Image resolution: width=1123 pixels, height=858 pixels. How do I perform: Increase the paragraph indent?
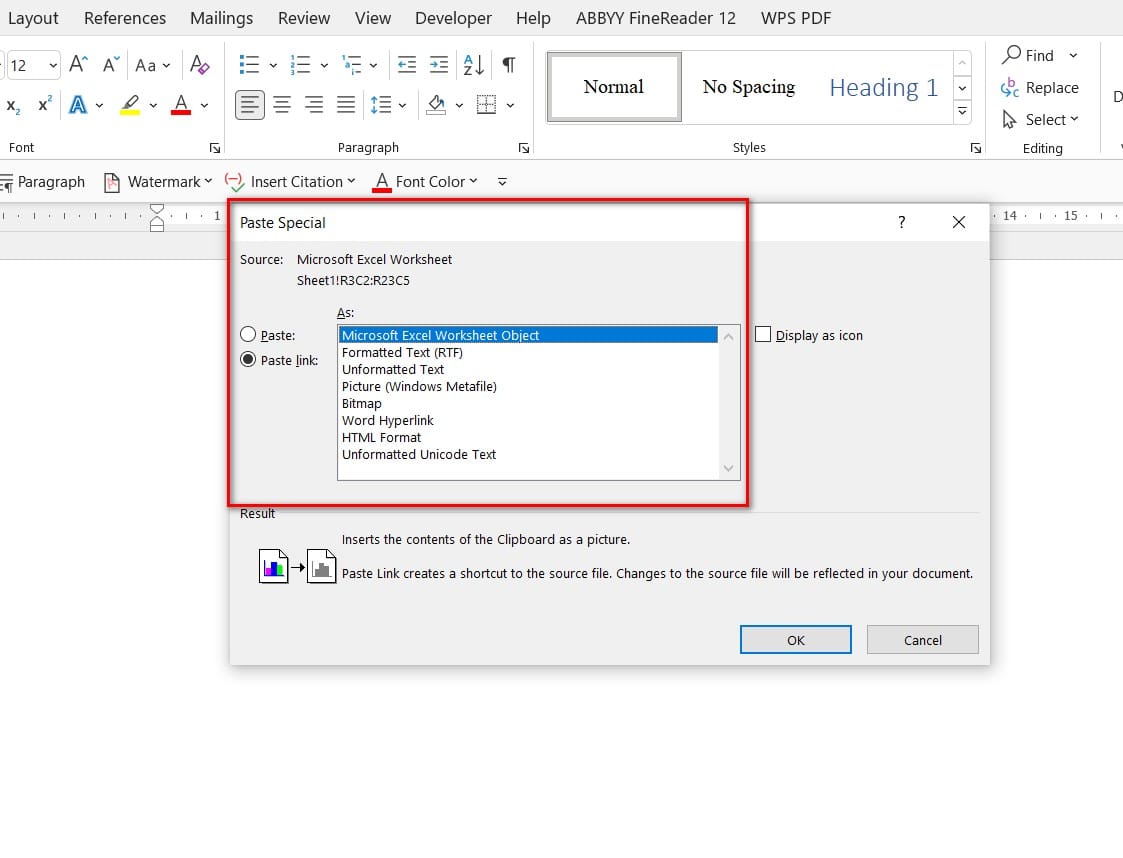click(x=438, y=64)
